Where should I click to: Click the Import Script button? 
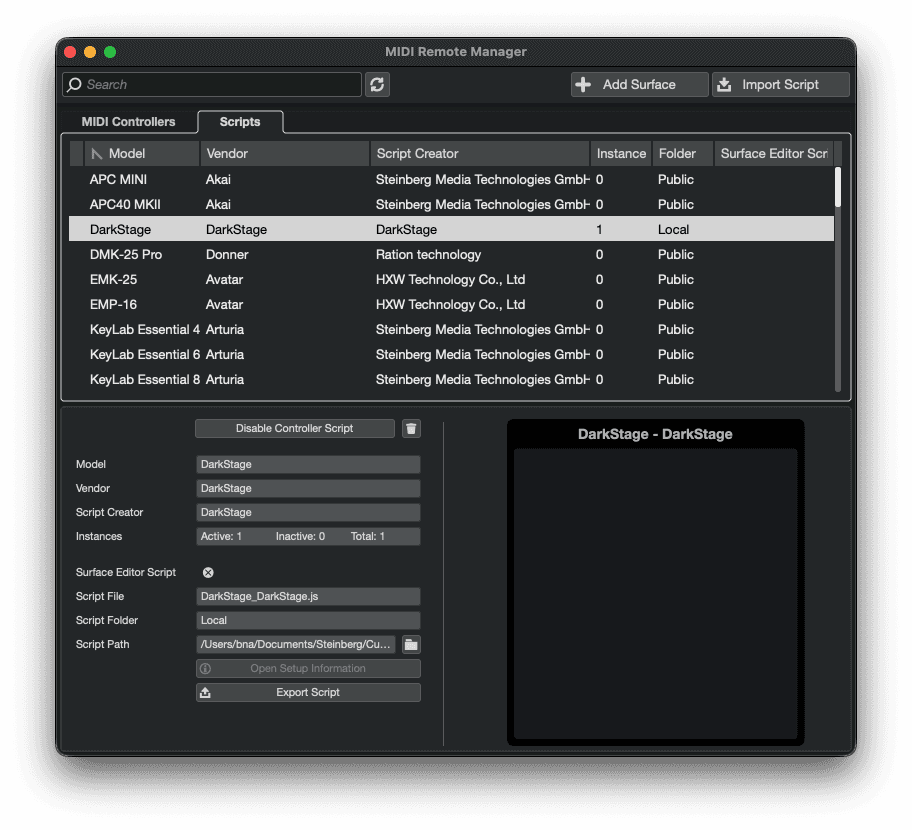(781, 85)
